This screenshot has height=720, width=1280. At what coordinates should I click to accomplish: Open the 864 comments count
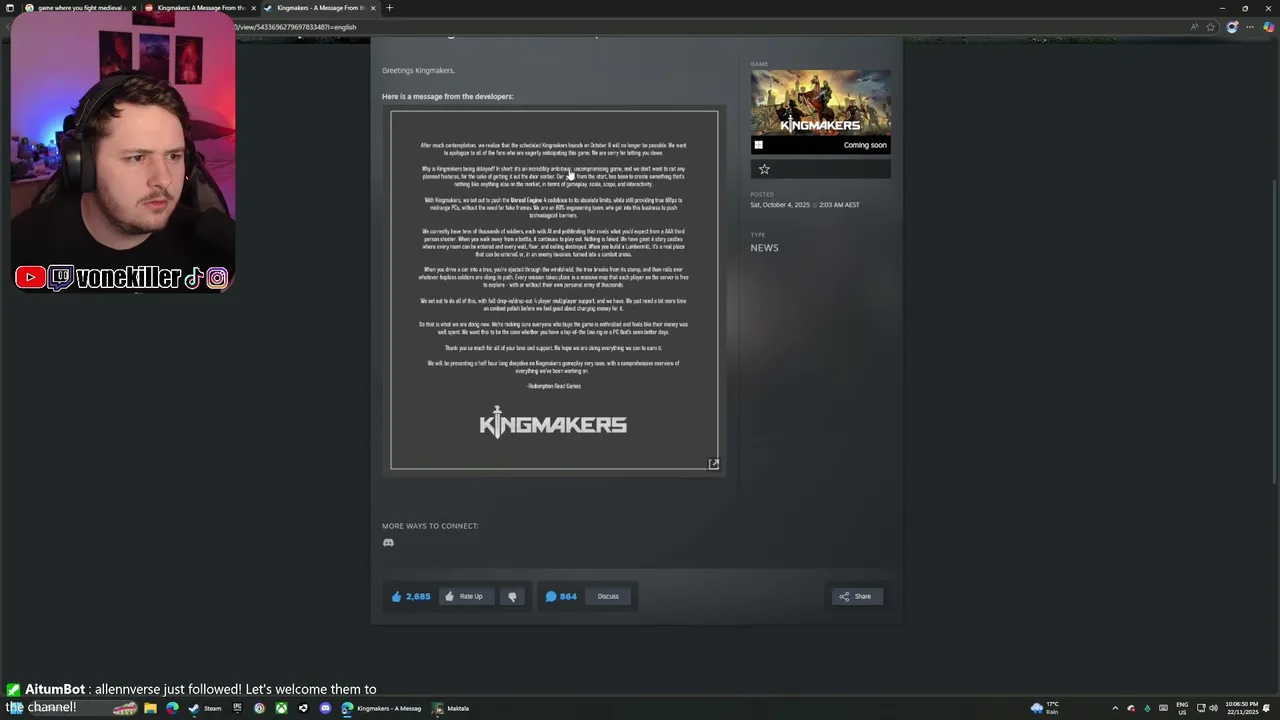pyautogui.click(x=561, y=596)
